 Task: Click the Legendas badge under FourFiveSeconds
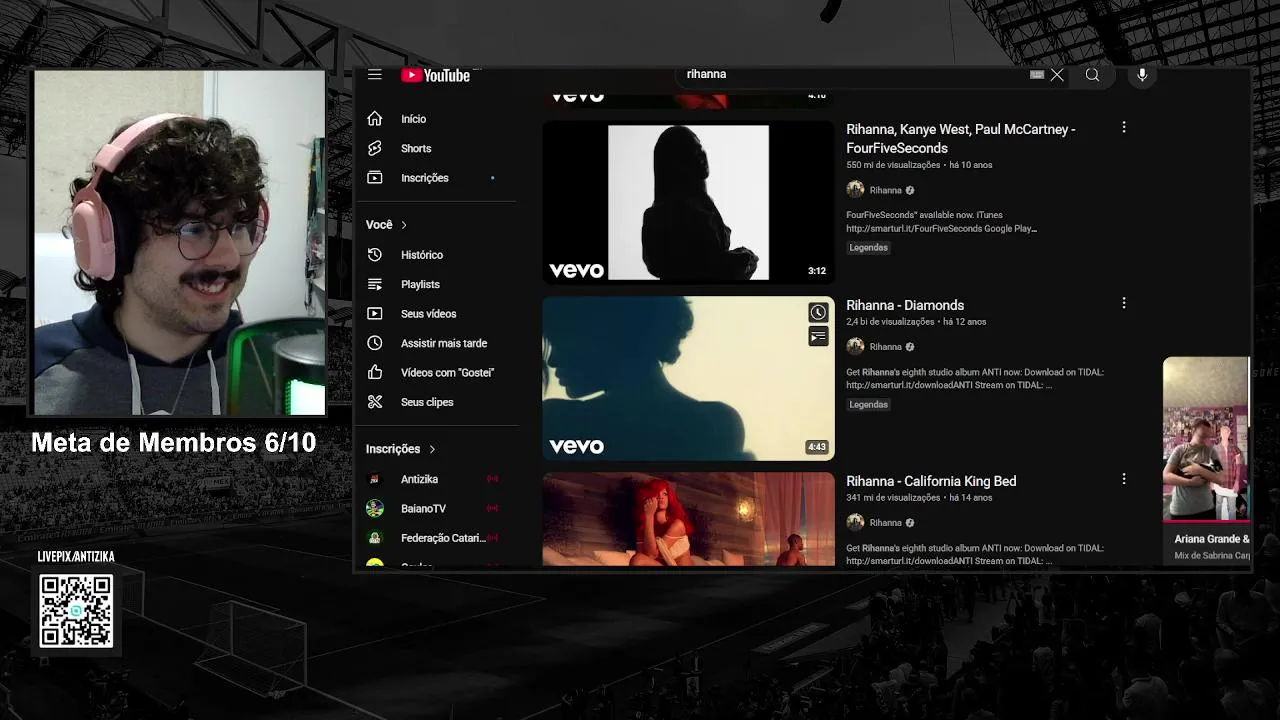pyautogui.click(x=868, y=248)
